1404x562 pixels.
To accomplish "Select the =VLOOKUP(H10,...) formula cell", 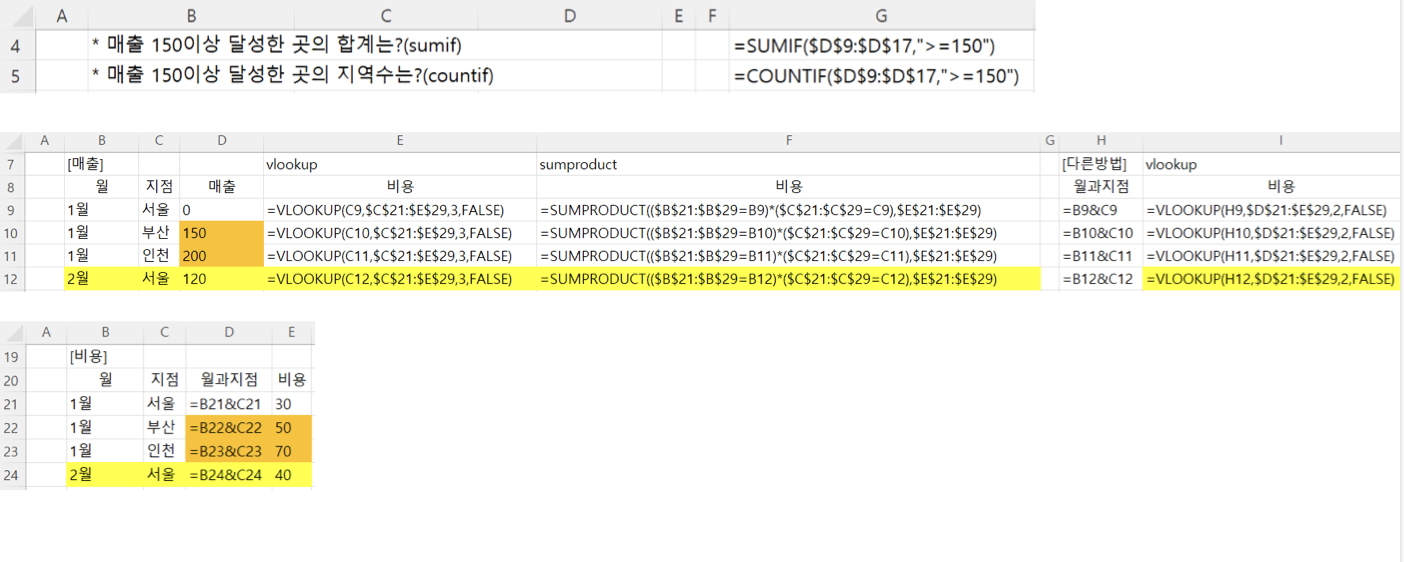I will (1271, 233).
